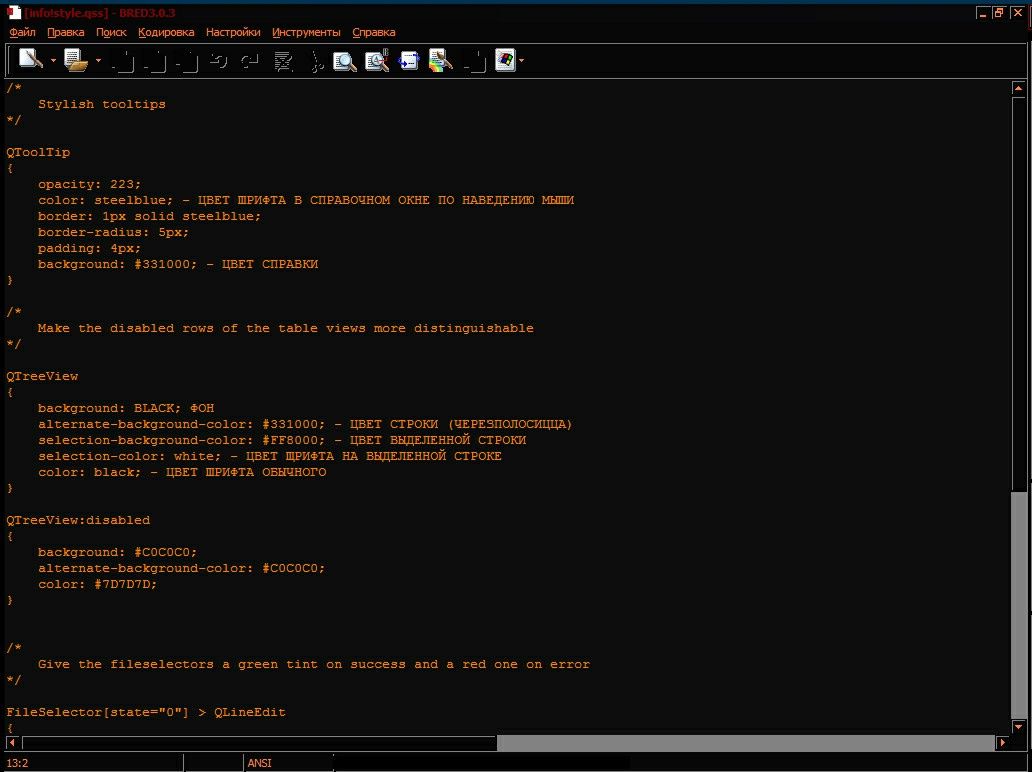Screen dimensions: 1032x772
Task: Open the Справка menu
Action: click(374, 32)
